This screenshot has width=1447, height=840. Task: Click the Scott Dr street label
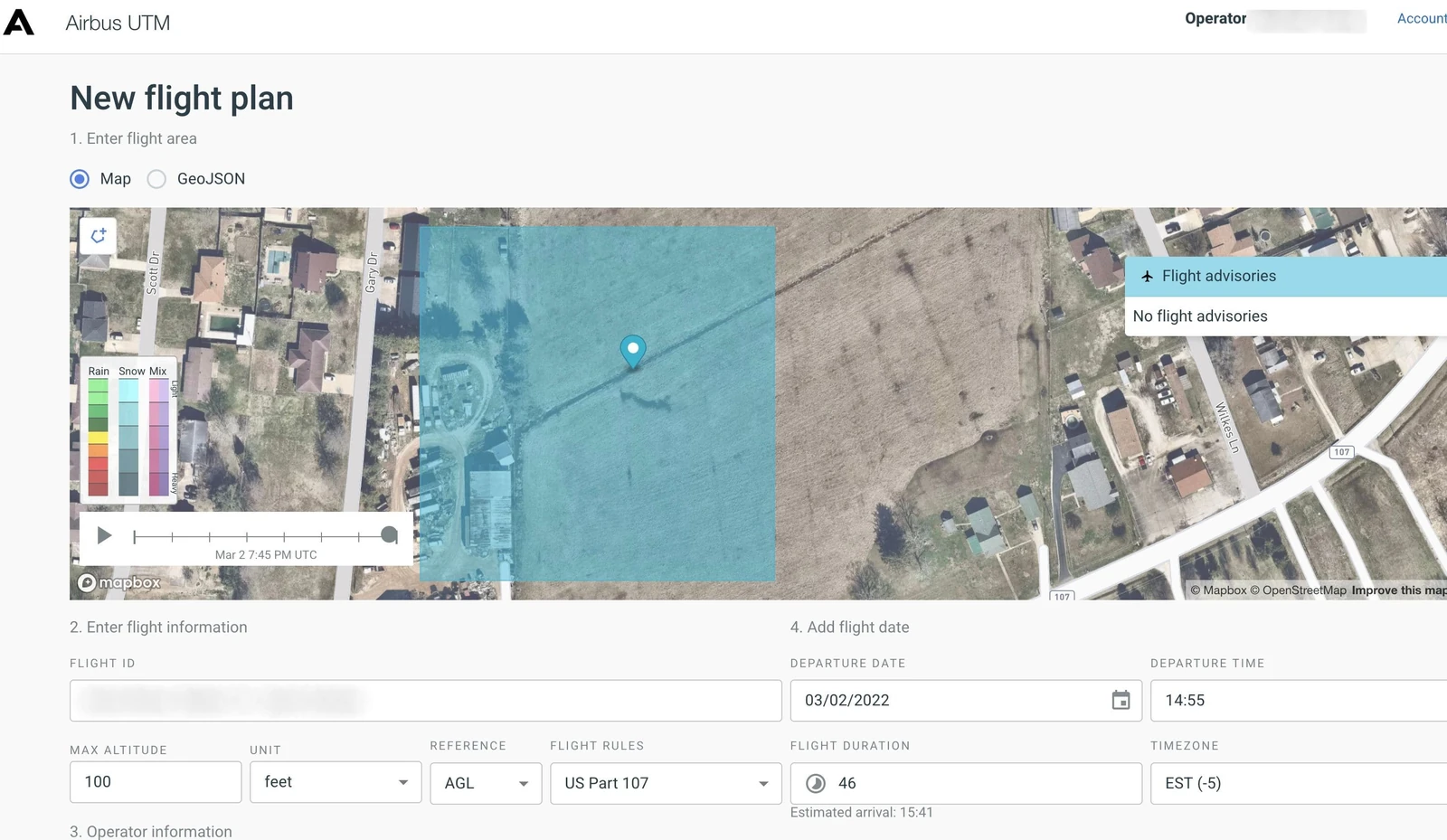coord(153,272)
